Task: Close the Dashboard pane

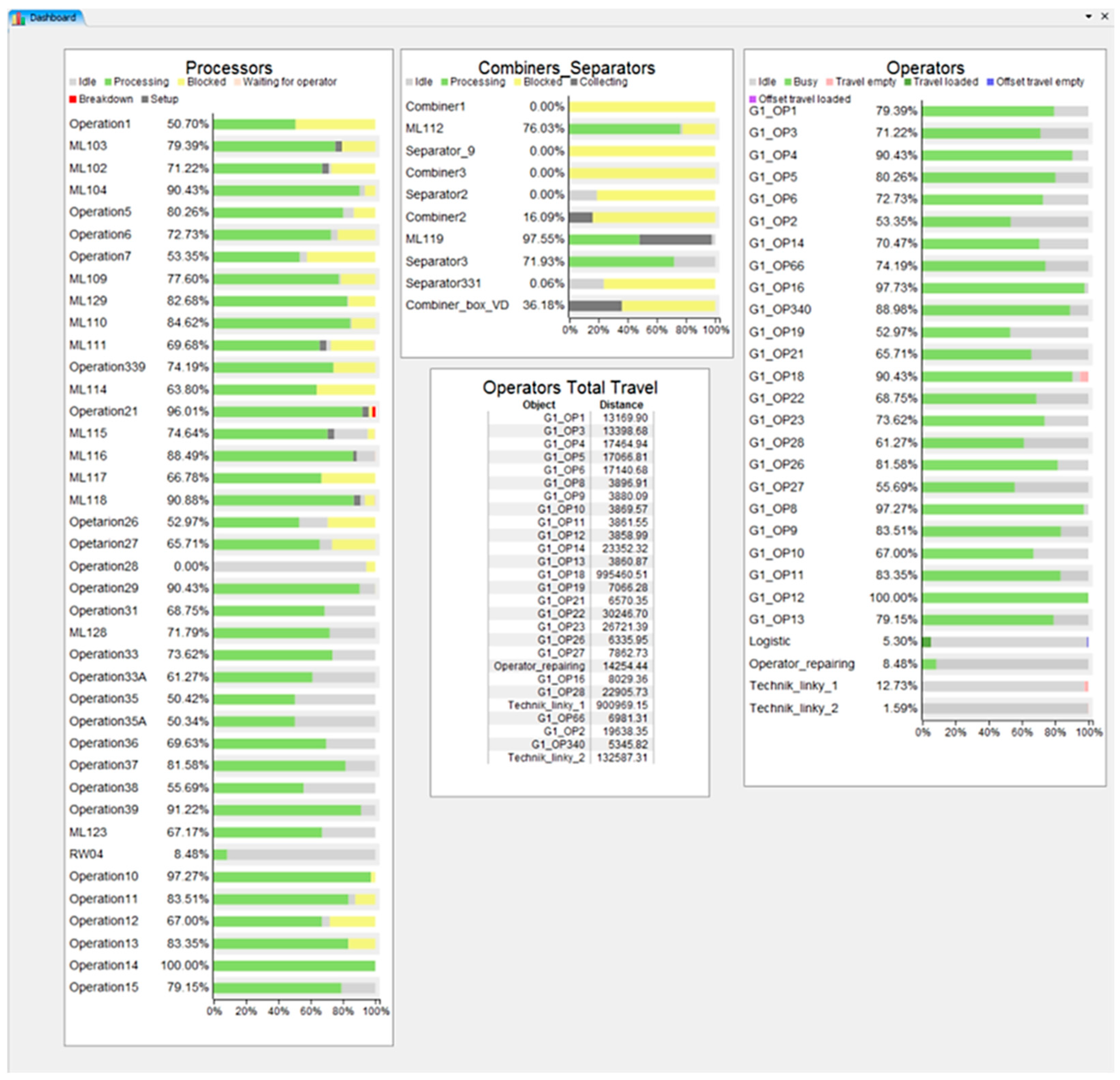Action: (x=1105, y=17)
